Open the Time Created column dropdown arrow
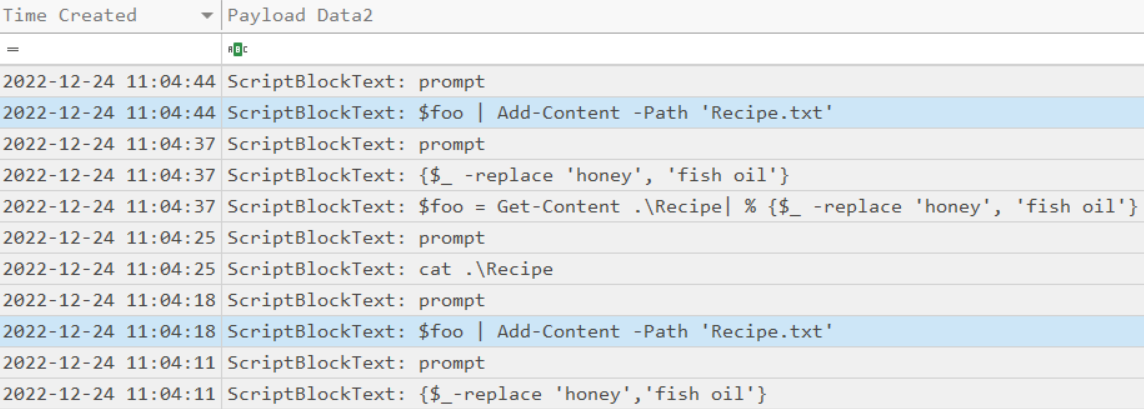Viewport: 1144px width, 409px height. point(207,16)
